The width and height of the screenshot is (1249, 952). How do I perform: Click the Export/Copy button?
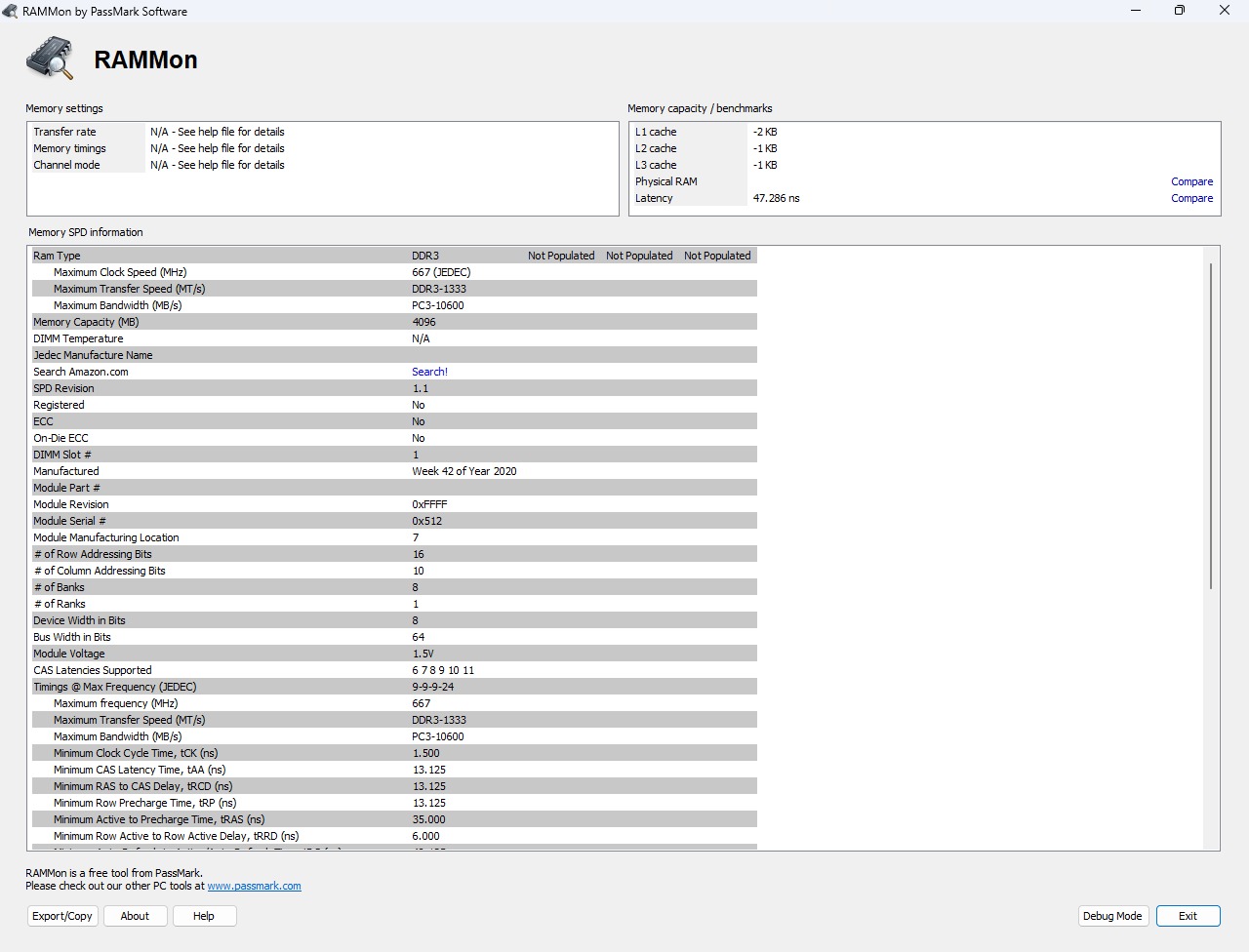(62, 916)
